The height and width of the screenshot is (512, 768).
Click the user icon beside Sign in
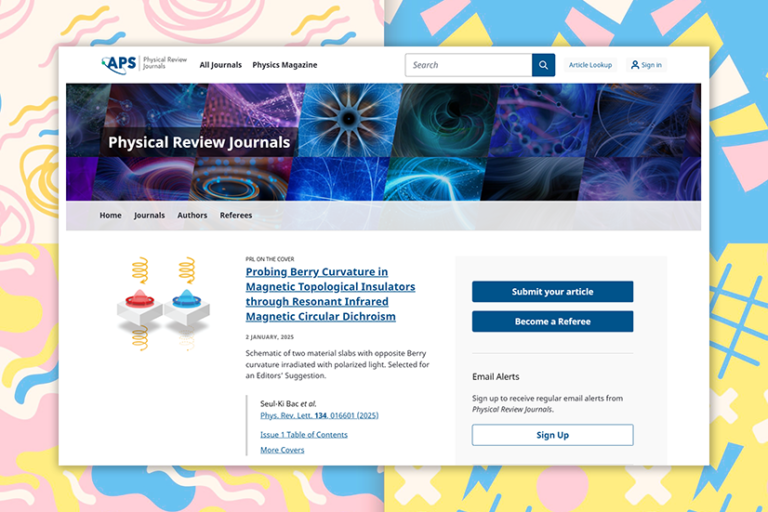[635, 65]
